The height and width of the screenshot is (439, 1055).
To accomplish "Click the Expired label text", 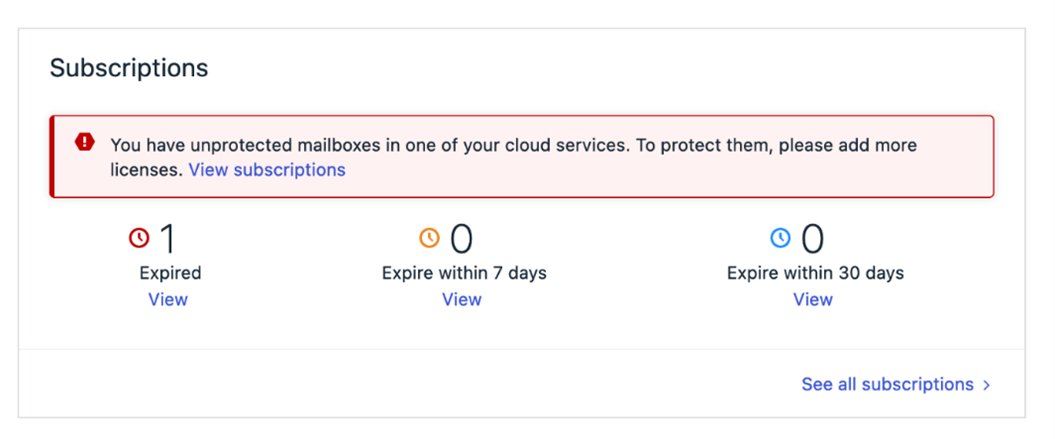I will click(170, 273).
